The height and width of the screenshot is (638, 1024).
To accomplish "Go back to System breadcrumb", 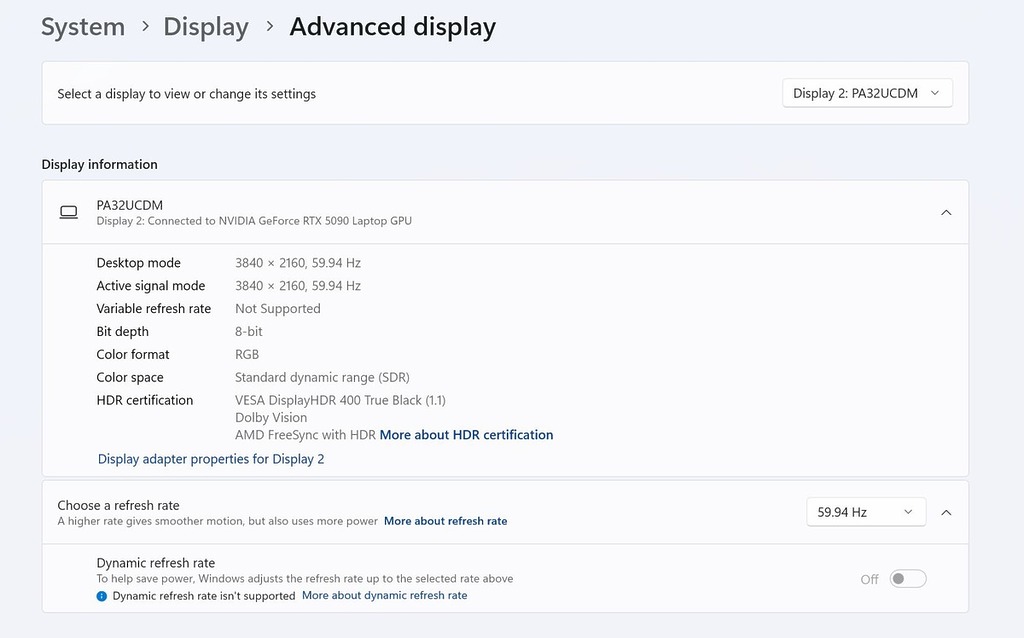I will pyautogui.click(x=83, y=27).
